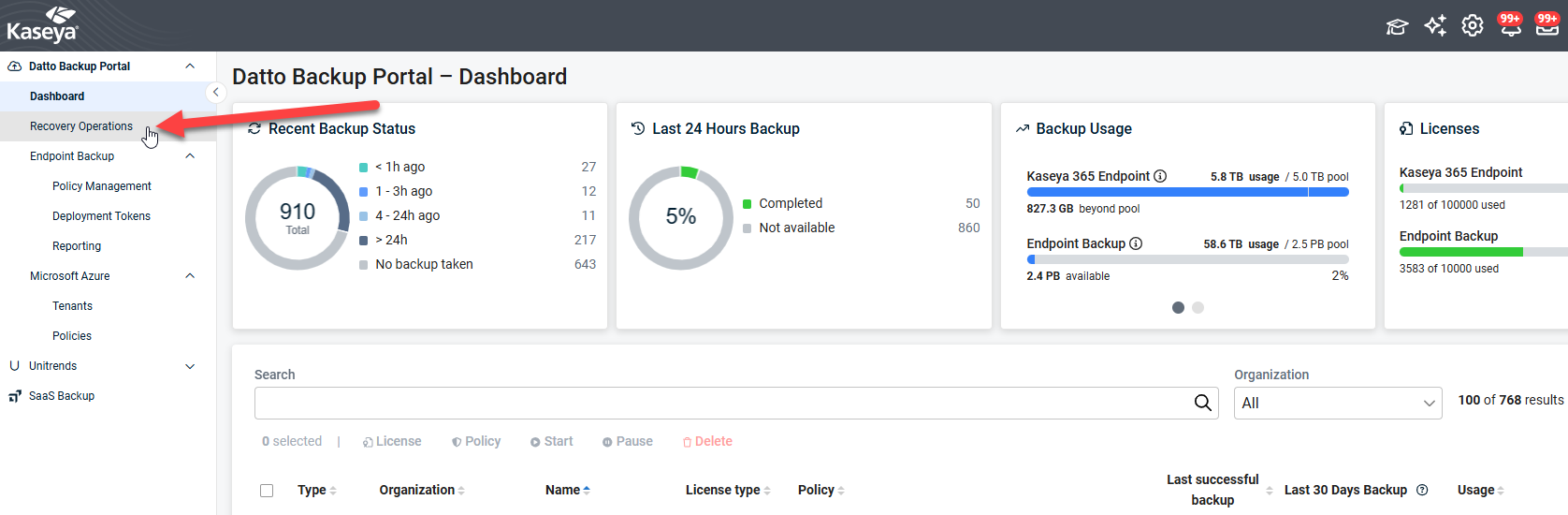The height and width of the screenshot is (515, 1568).
Task: Collapse the Microsoft Azure section
Action: pos(190,276)
